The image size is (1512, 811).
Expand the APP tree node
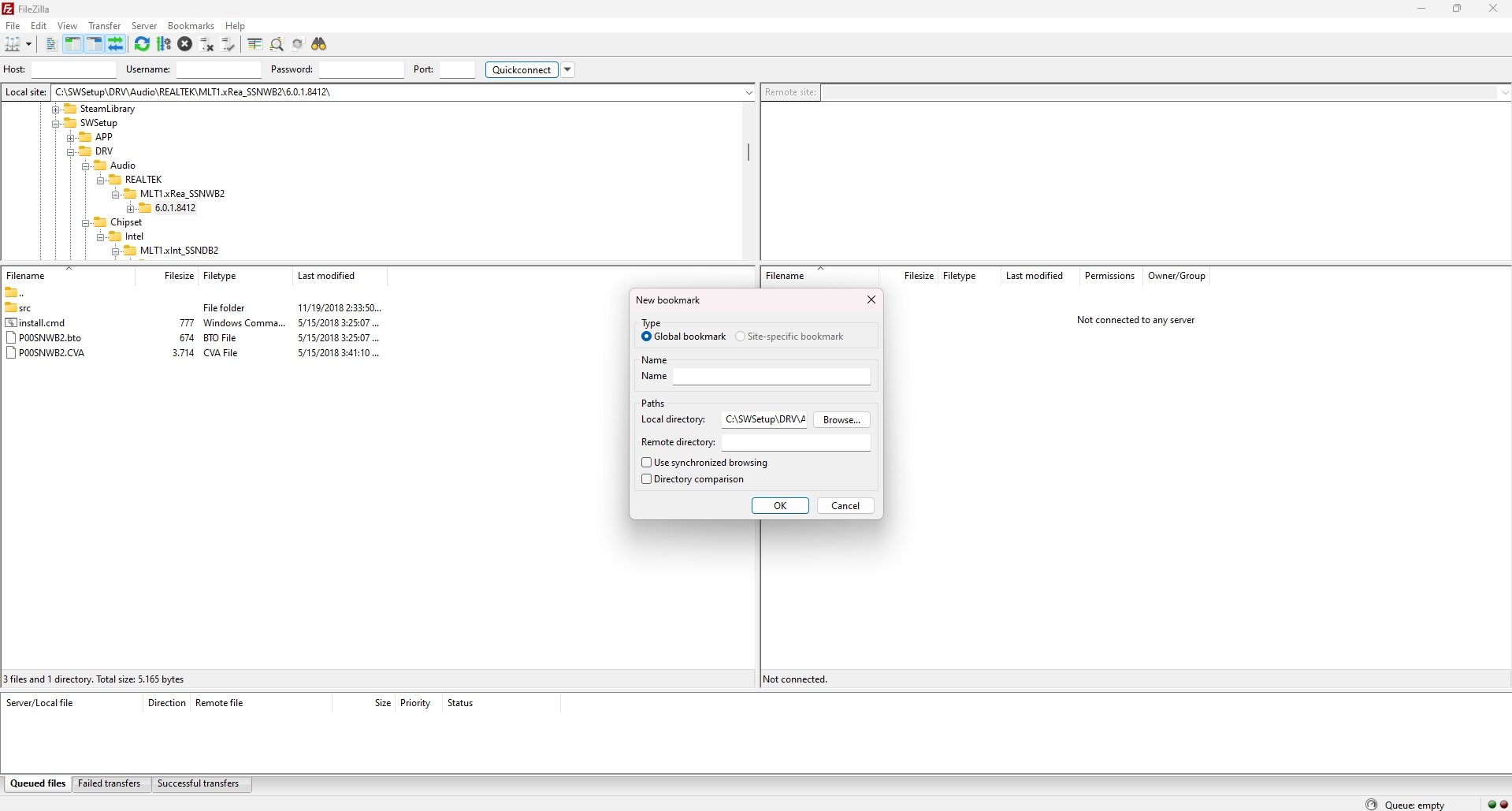point(71,138)
